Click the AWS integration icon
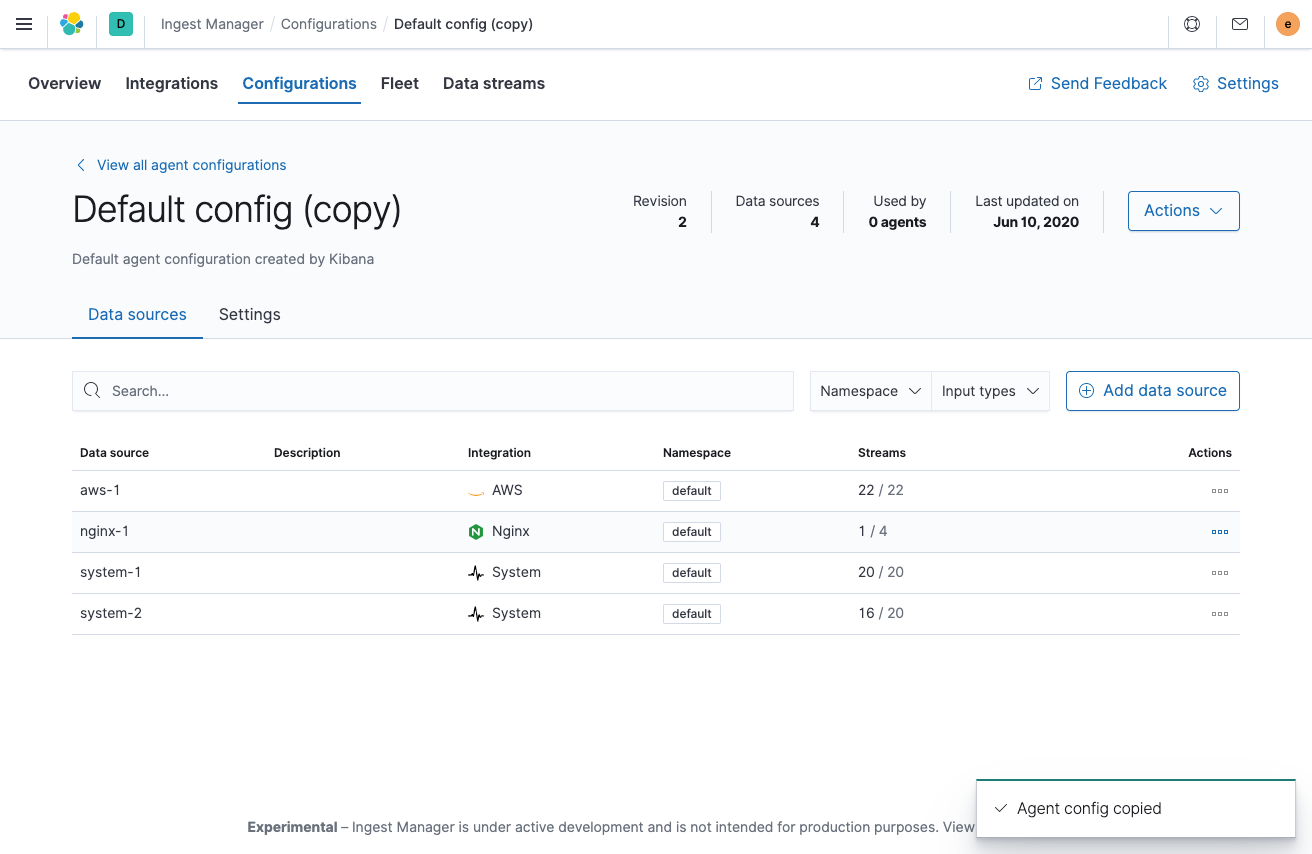Image resolution: width=1312 pixels, height=854 pixels. pos(476,491)
